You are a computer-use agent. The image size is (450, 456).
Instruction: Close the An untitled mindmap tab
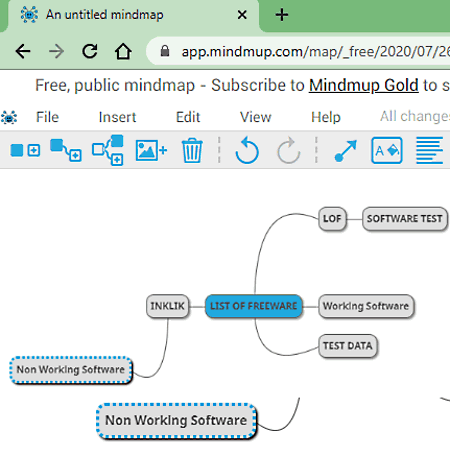(x=242, y=15)
